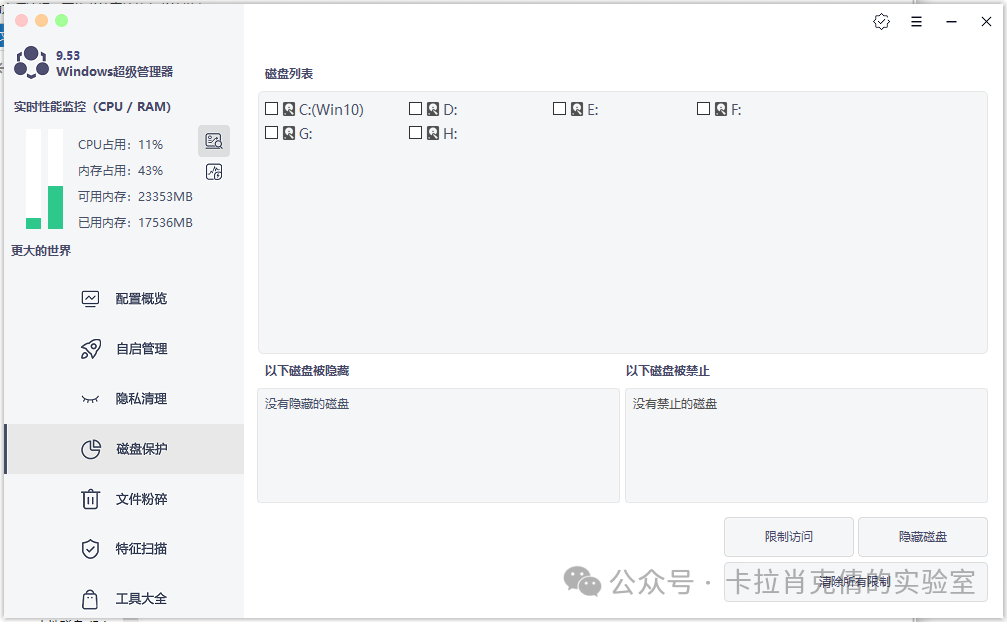1007x622 pixels.
Task: Click the Windows超级管理器 app logo
Action: tap(31, 63)
